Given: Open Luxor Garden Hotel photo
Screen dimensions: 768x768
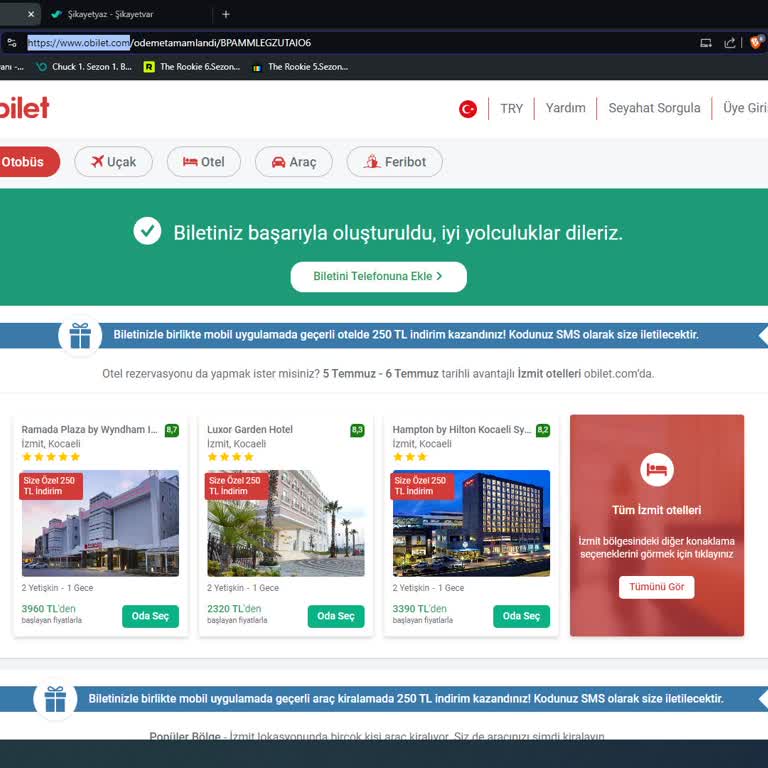Looking at the screenshot, I should point(286,523).
